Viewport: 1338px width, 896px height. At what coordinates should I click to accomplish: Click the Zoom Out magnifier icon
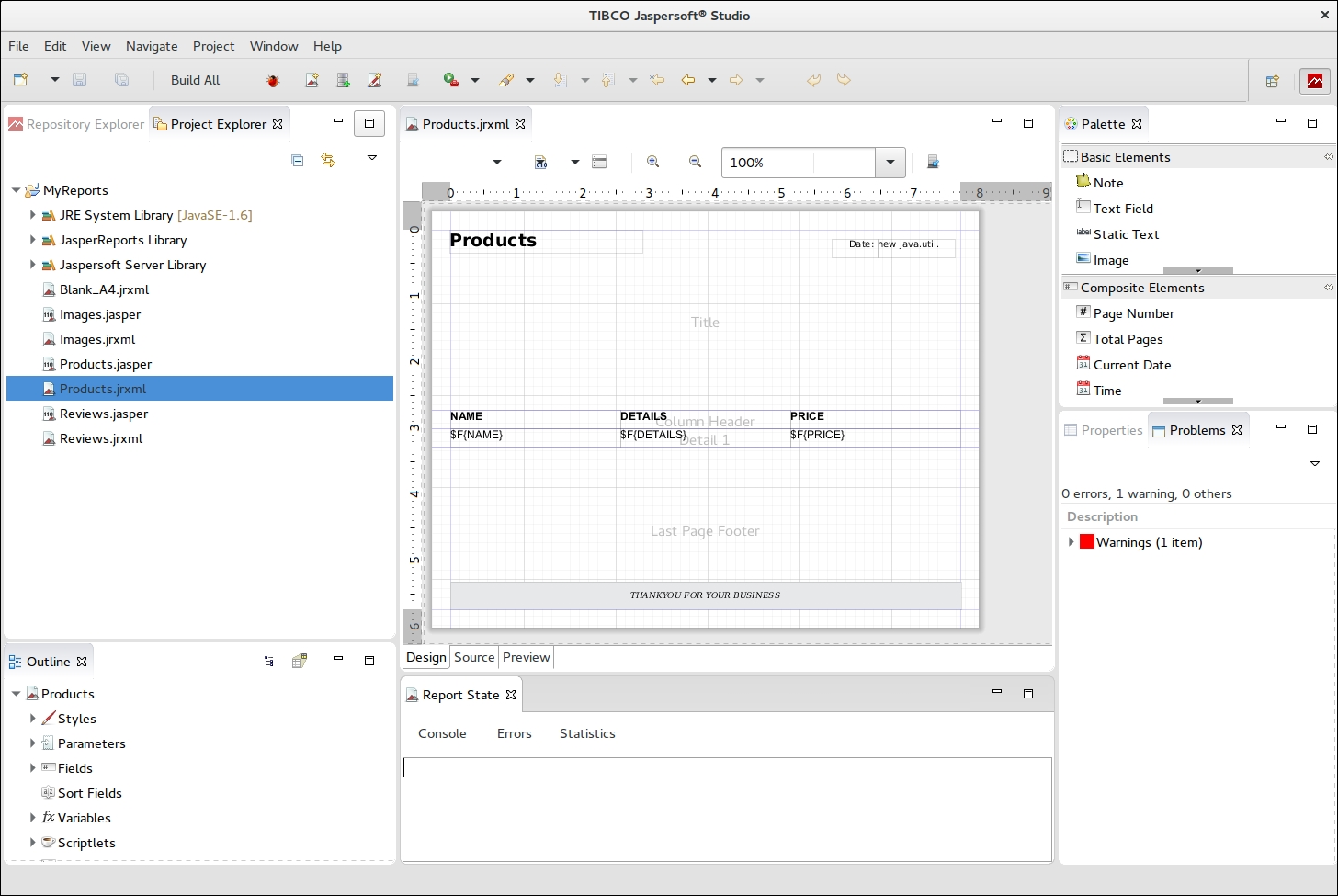point(696,162)
